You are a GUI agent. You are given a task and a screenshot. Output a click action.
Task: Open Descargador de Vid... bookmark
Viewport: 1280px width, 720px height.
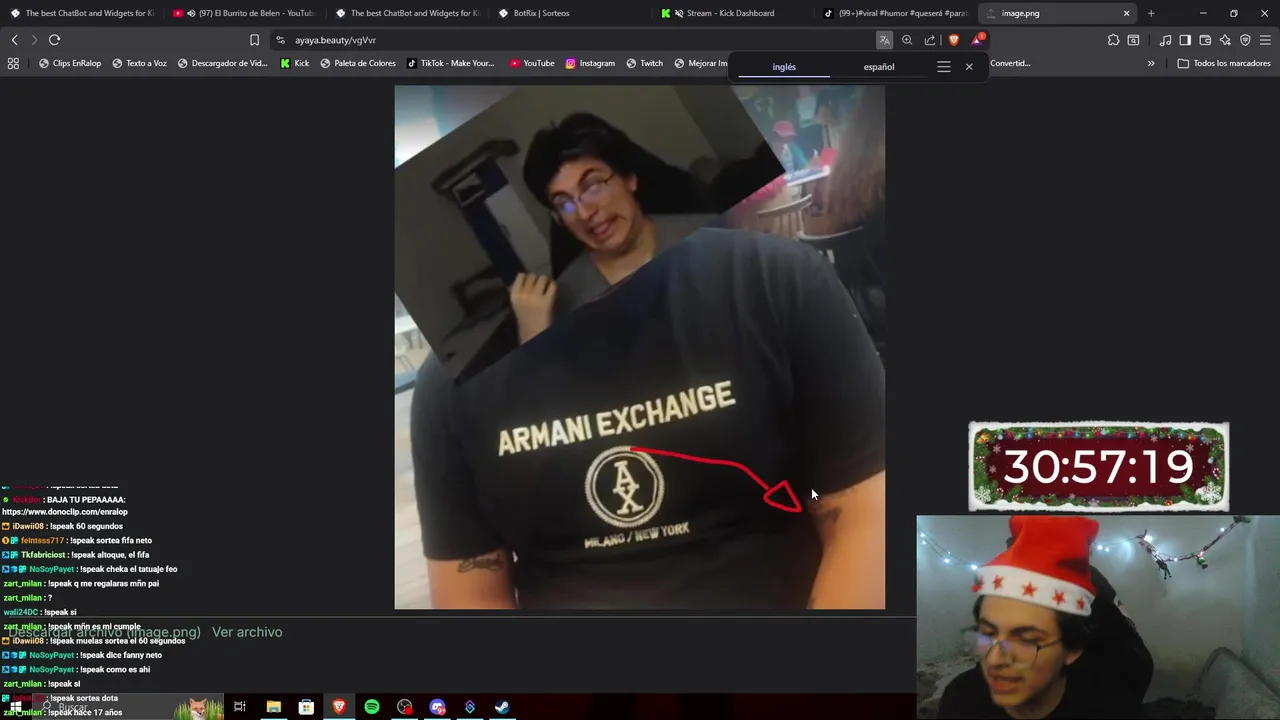point(222,63)
